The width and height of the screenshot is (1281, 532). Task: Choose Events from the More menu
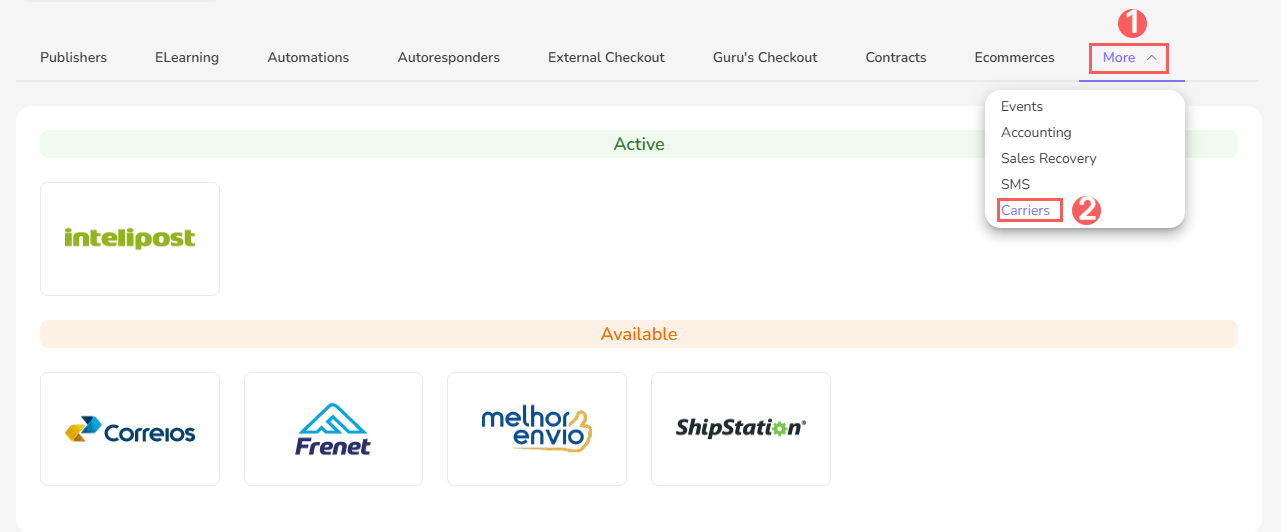pos(1022,106)
